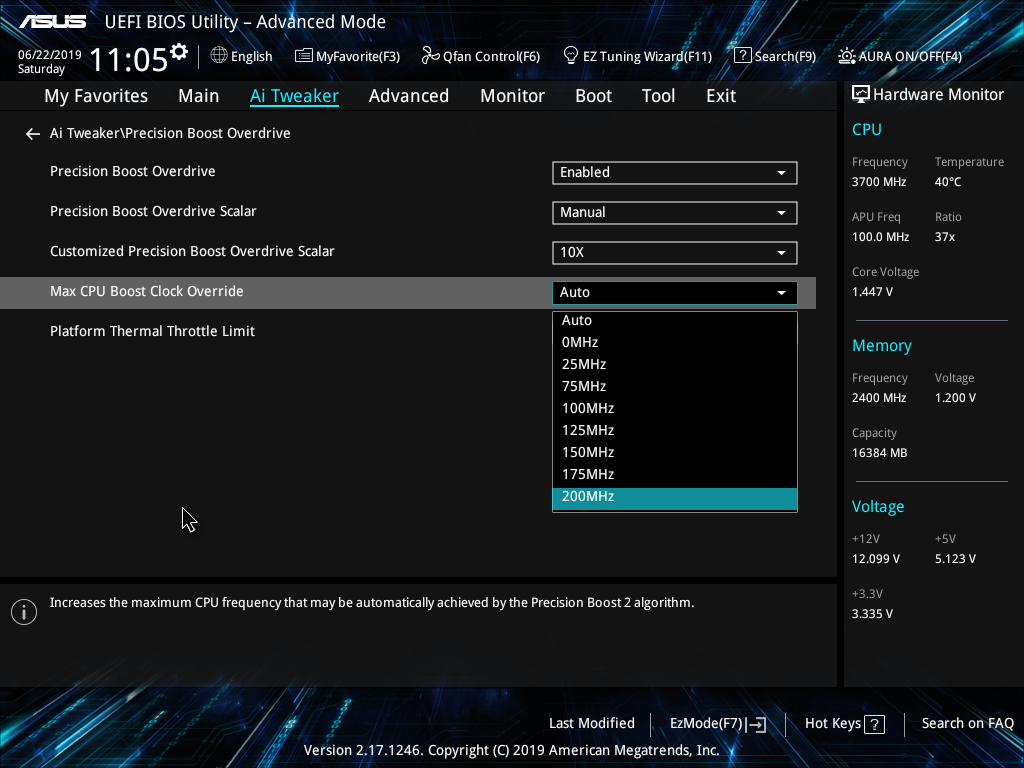This screenshot has width=1024, height=768.
Task: Open the My Favorites tab
Action: pyautogui.click(x=96, y=96)
